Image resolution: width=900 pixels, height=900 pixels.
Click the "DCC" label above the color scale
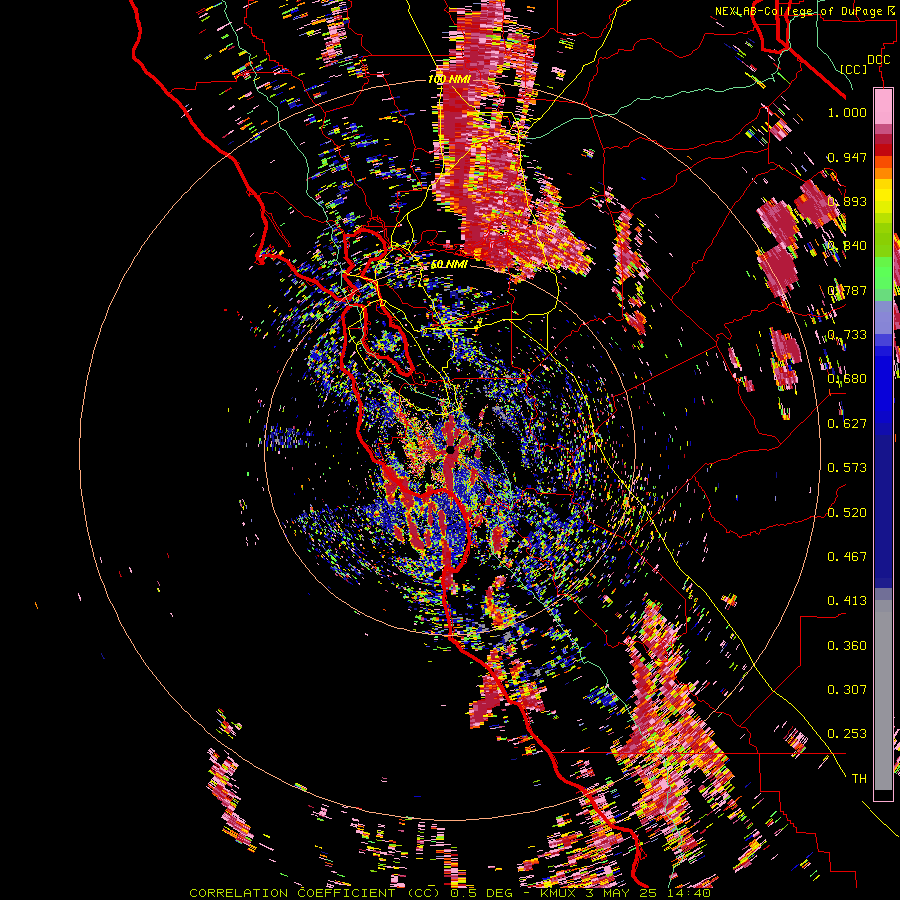tap(878, 60)
